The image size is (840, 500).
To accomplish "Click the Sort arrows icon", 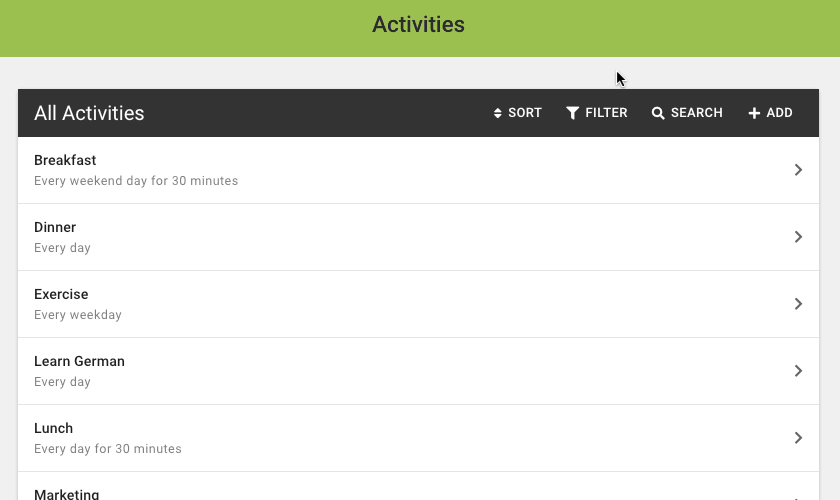I will [498, 113].
